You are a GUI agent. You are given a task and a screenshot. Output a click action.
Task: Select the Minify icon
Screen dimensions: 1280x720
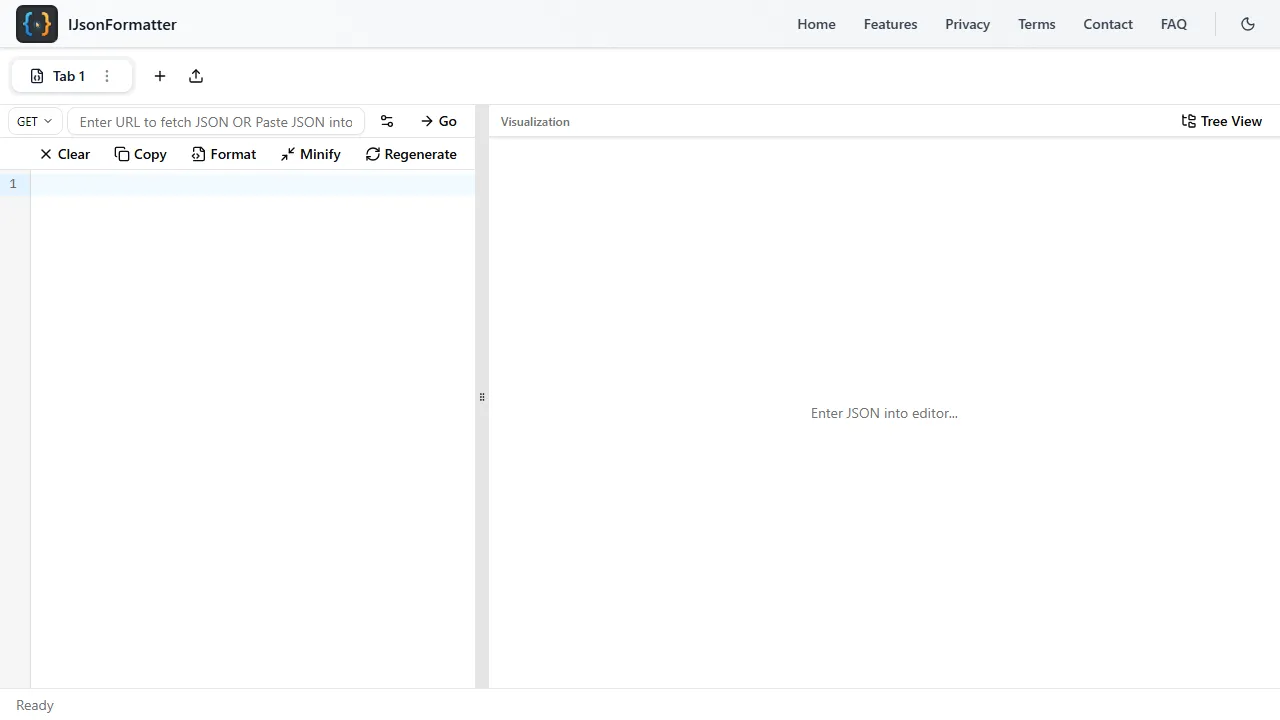[x=288, y=154]
